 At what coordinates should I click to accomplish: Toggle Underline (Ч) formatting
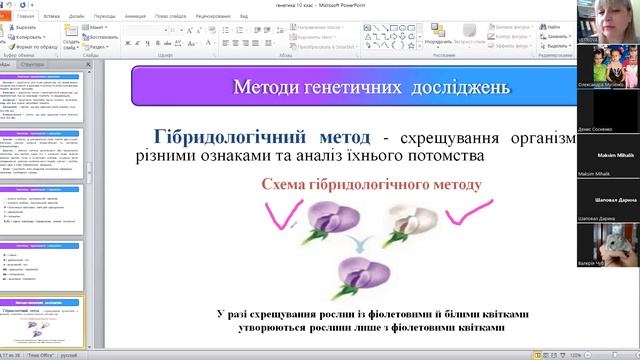(148, 43)
